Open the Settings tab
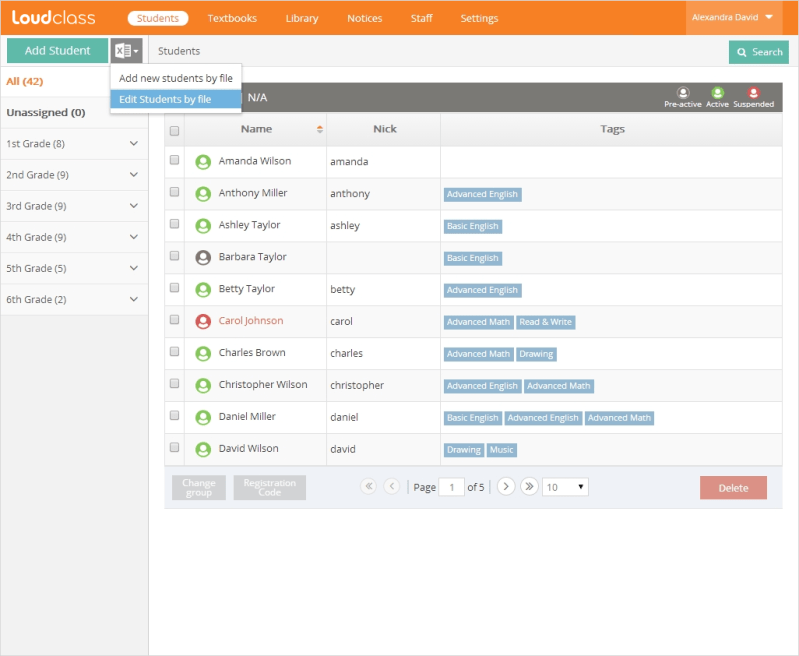Screen dimensions: 799x656 click(x=479, y=18)
